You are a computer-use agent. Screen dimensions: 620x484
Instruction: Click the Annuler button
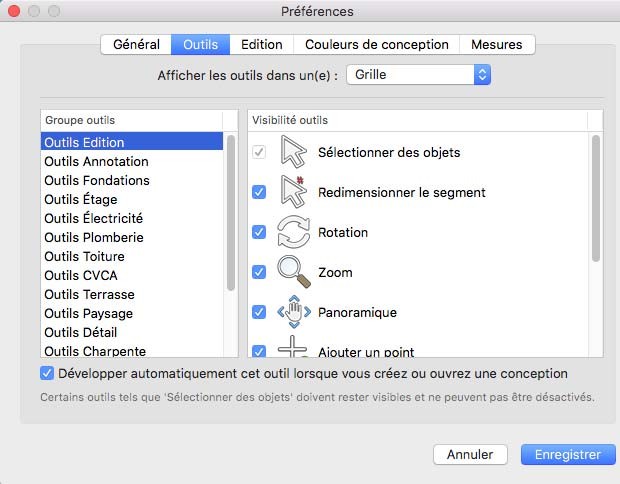pyautogui.click(x=470, y=454)
